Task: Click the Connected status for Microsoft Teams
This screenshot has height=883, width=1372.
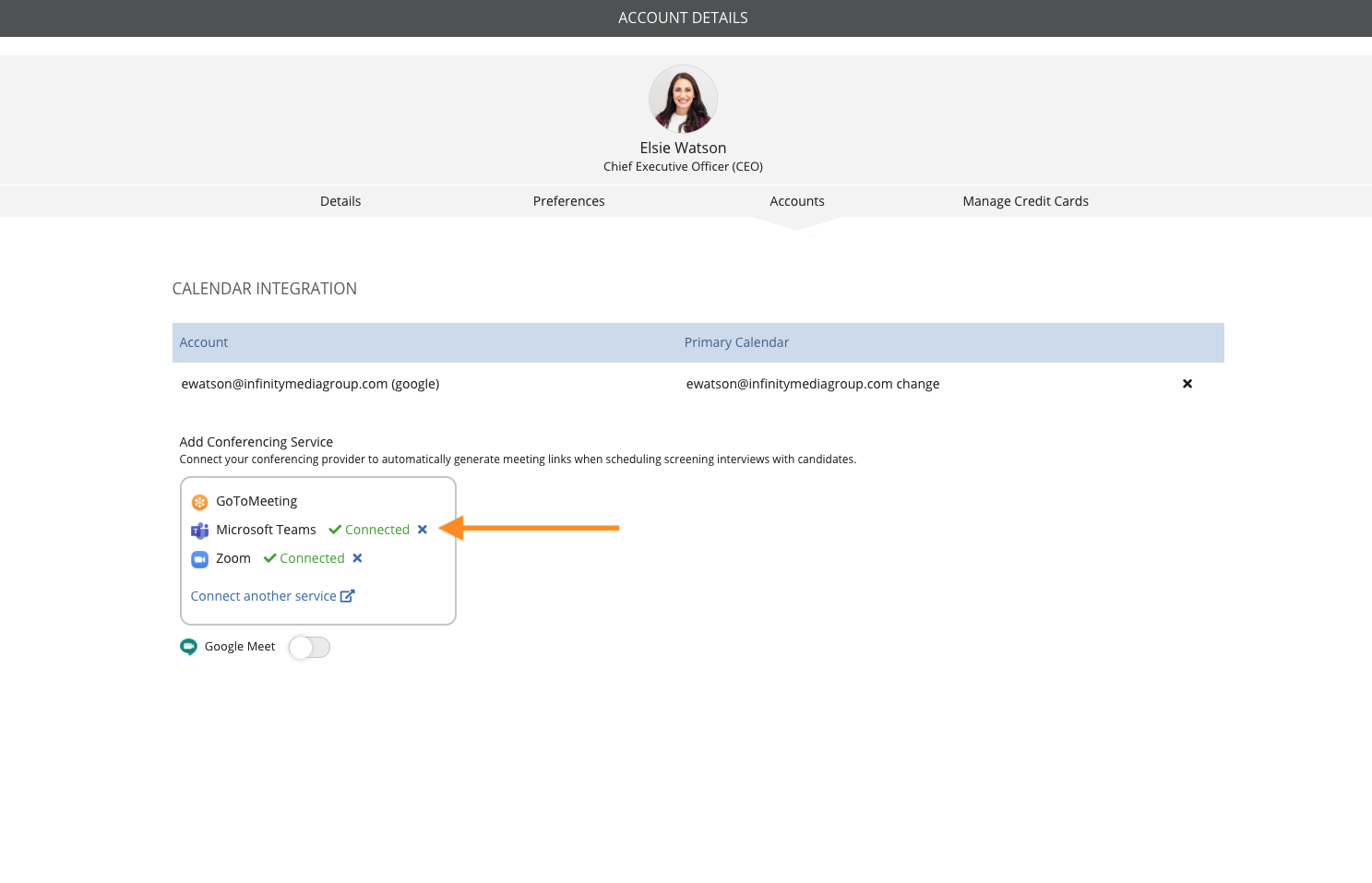Action: [x=377, y=530]
